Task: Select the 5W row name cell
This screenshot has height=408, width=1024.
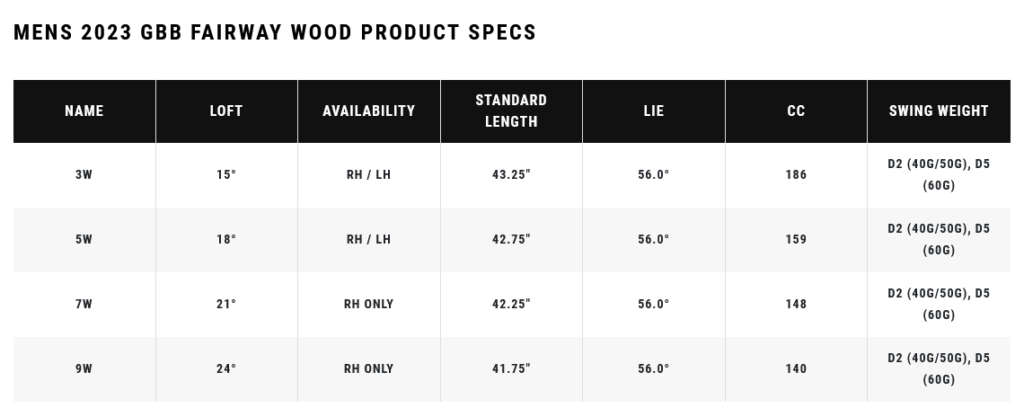Action: pos(84,240)
